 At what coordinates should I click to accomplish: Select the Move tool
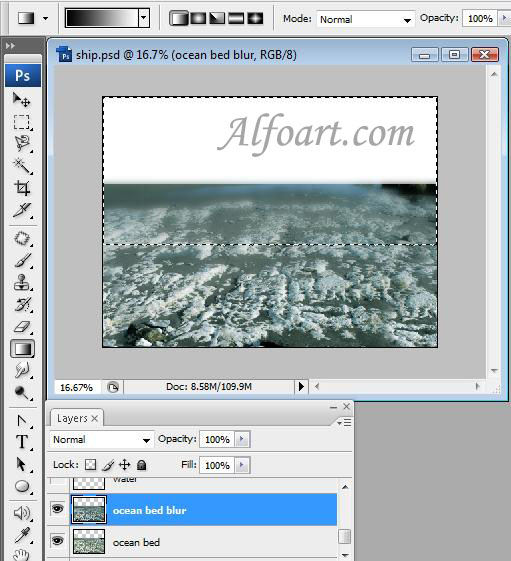pos(22,100)
